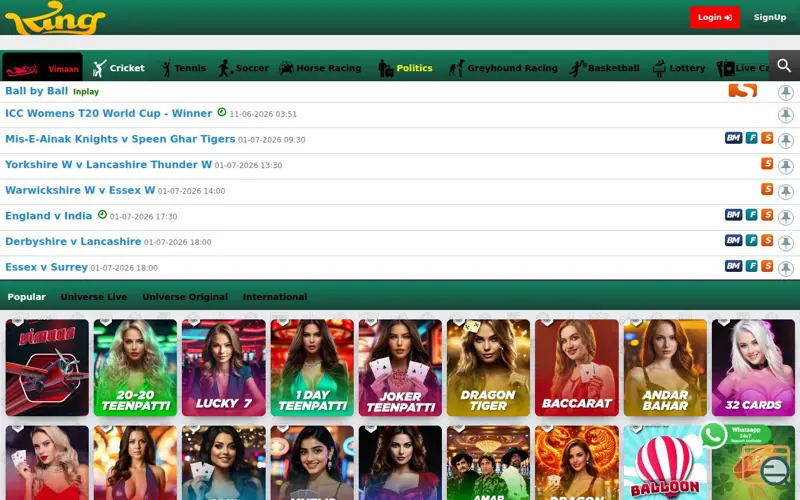Select the Tennis tab

[183, 68]
